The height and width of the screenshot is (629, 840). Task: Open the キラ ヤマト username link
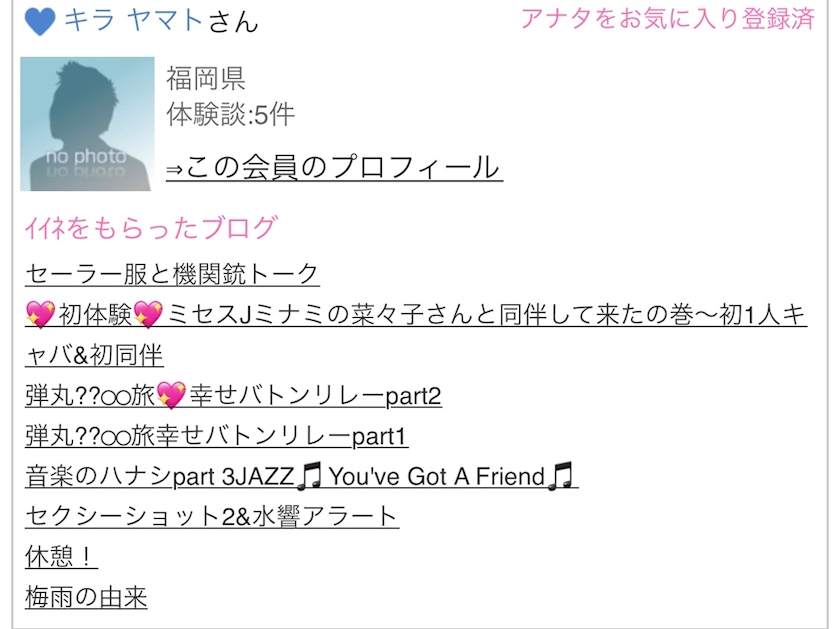point(132,20)
